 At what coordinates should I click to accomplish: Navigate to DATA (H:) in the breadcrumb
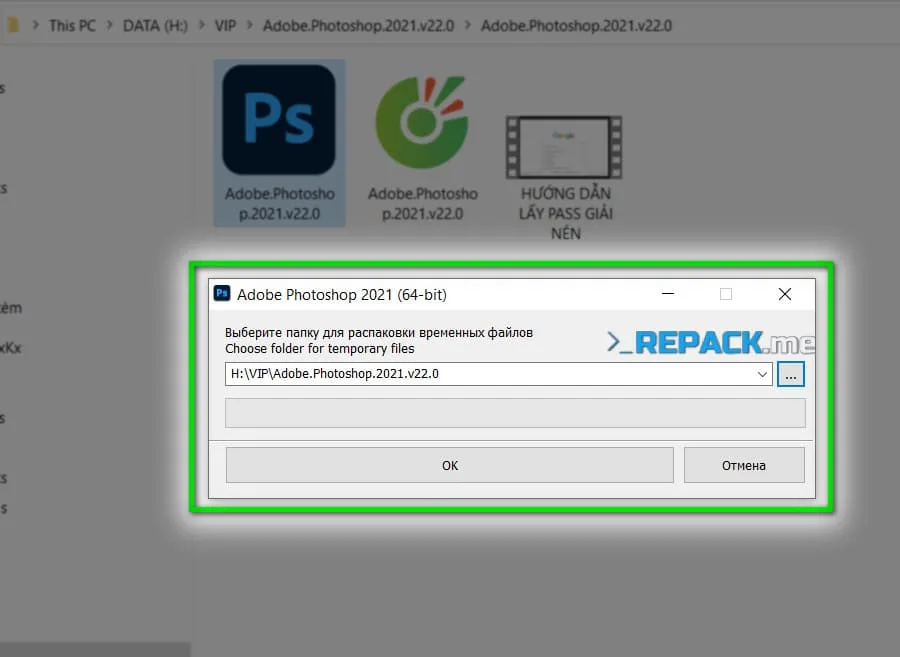tap(156, 26)
